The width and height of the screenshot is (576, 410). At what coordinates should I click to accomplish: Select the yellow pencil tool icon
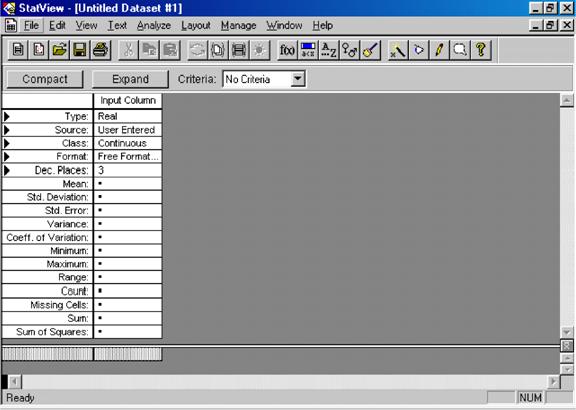[439, 50]
